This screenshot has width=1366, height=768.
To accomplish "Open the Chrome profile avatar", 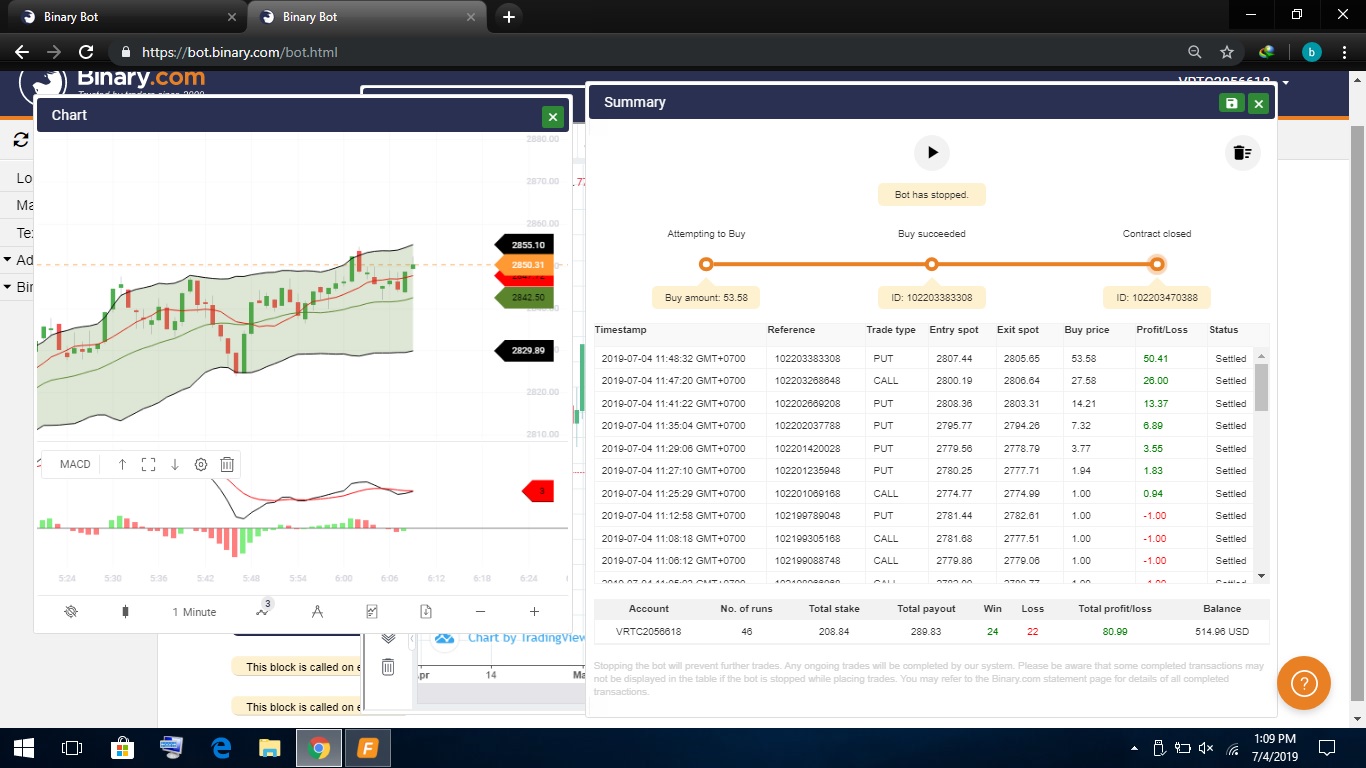I will pyautogui.click(x=1311, y=52).
